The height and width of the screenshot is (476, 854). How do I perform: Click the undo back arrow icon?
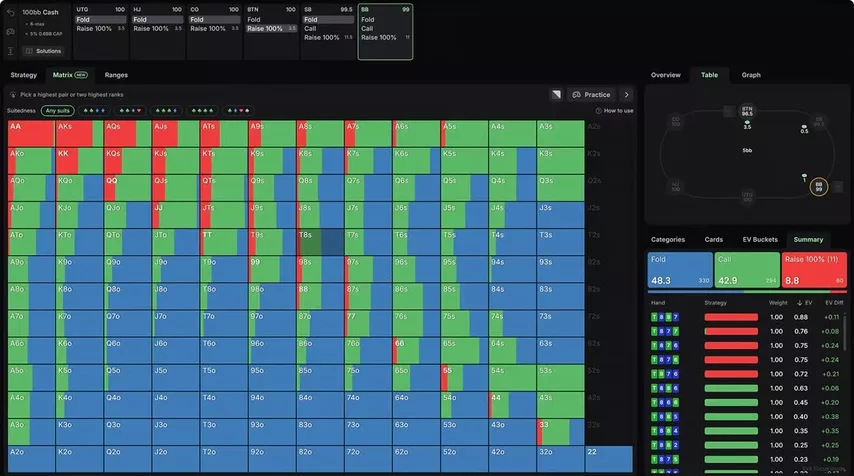point(10,12)
